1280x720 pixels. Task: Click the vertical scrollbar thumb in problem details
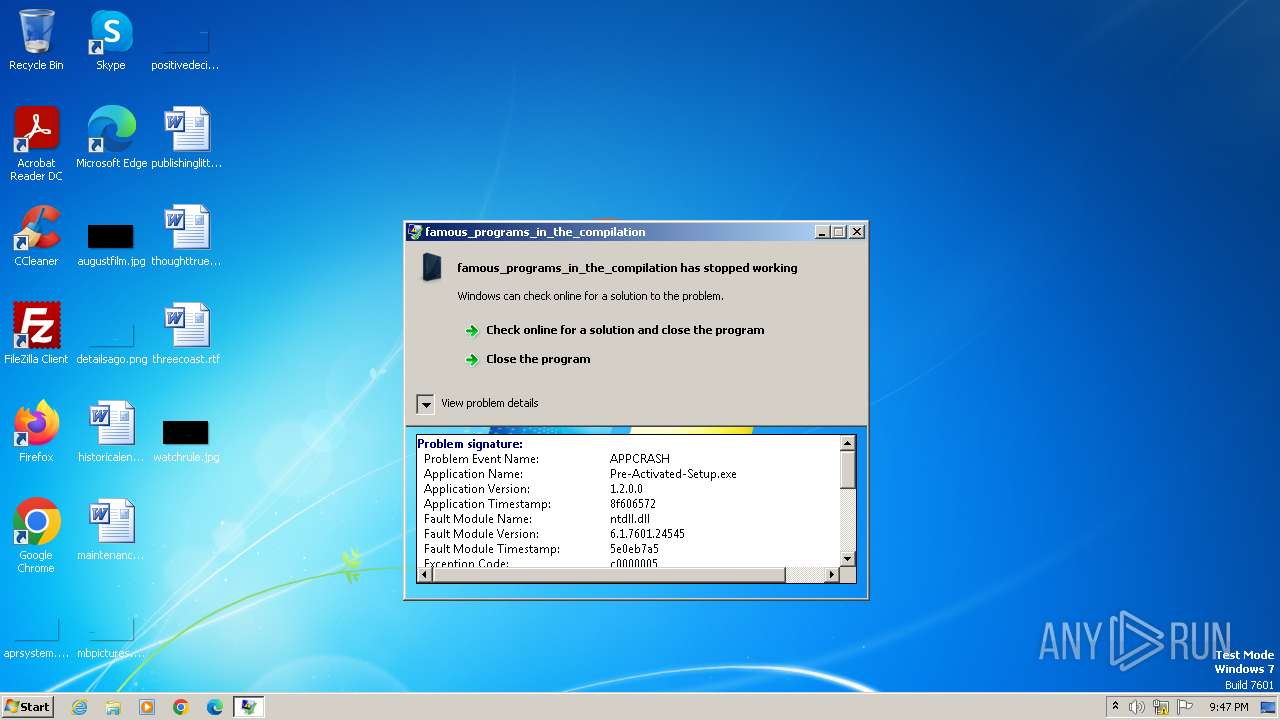coord(847,469)
